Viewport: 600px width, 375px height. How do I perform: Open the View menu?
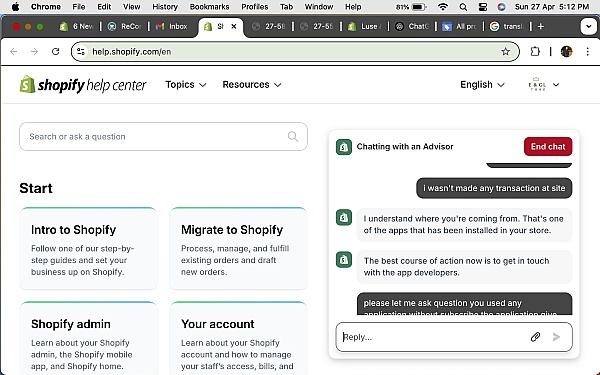click(x=131, y=7)
